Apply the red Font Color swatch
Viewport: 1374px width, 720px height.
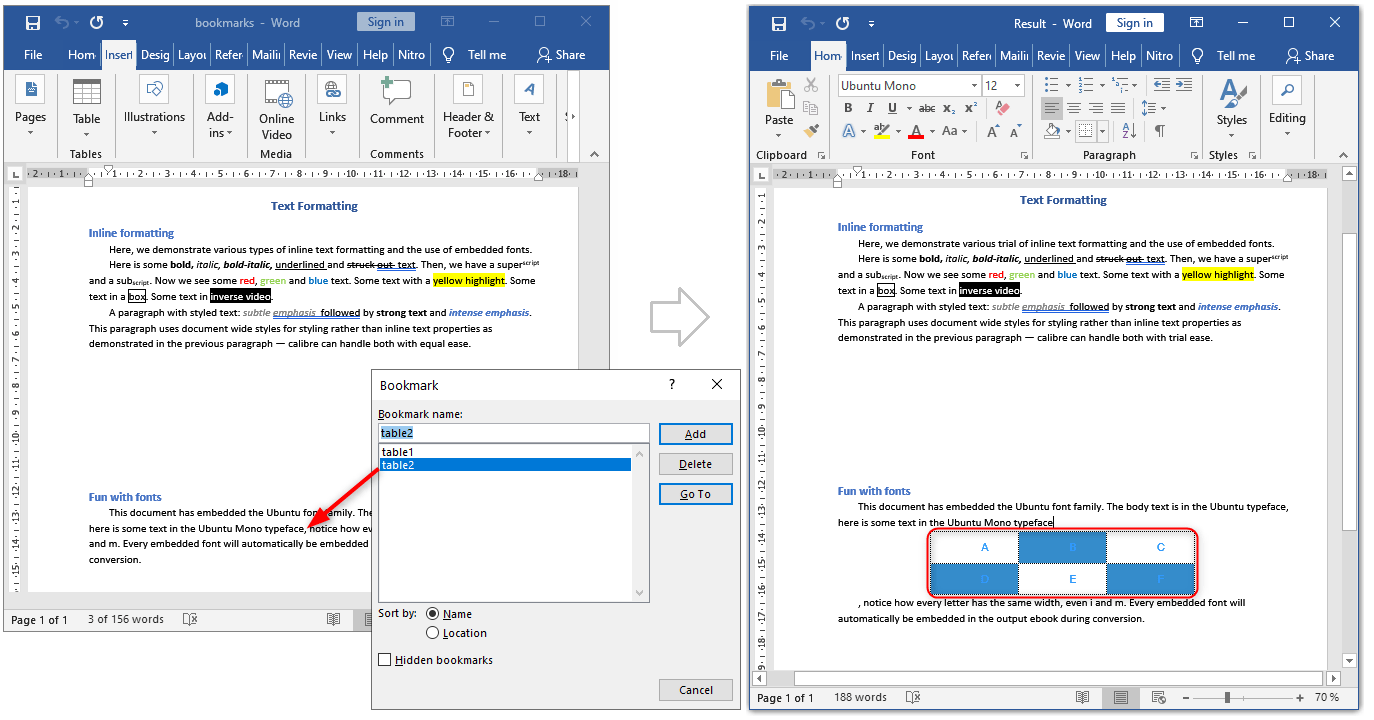pyautogui.click(x=916, y=130)
